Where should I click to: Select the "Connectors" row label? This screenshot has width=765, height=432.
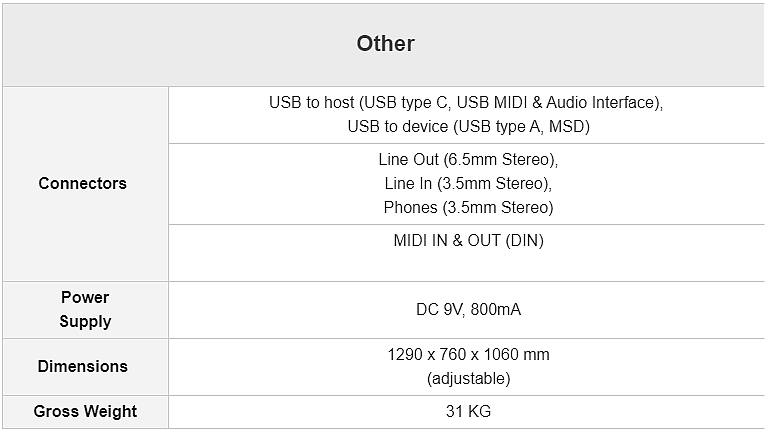coord(83,184)
